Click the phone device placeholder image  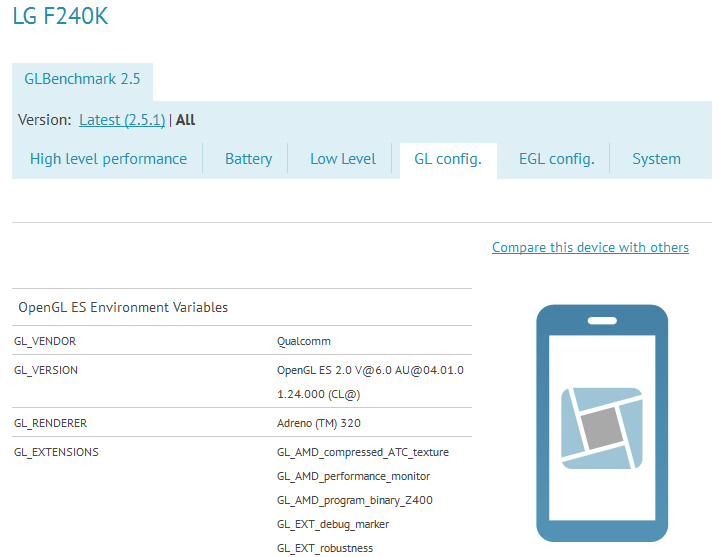[602, 423]
